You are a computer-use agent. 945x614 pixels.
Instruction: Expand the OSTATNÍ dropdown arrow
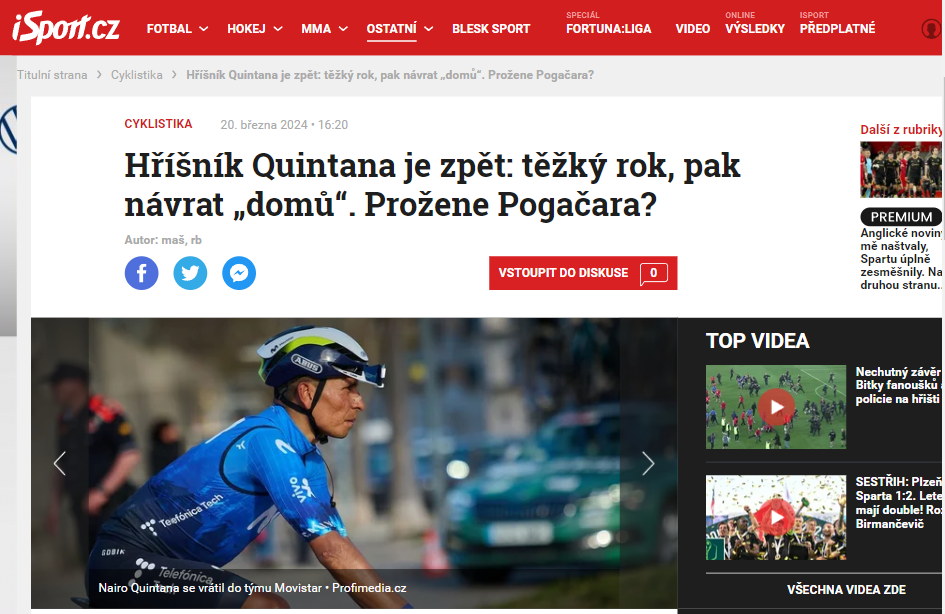(429, 28)
